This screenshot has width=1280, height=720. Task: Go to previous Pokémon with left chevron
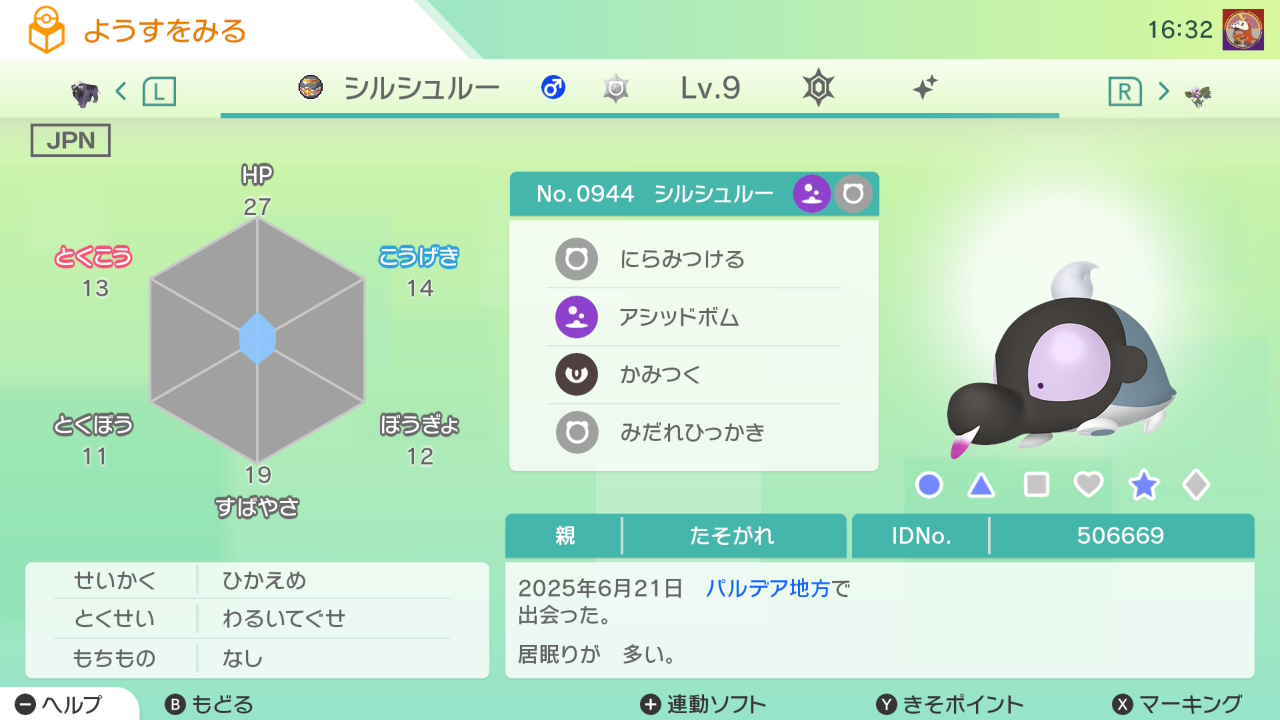click(x=121, y=92)
